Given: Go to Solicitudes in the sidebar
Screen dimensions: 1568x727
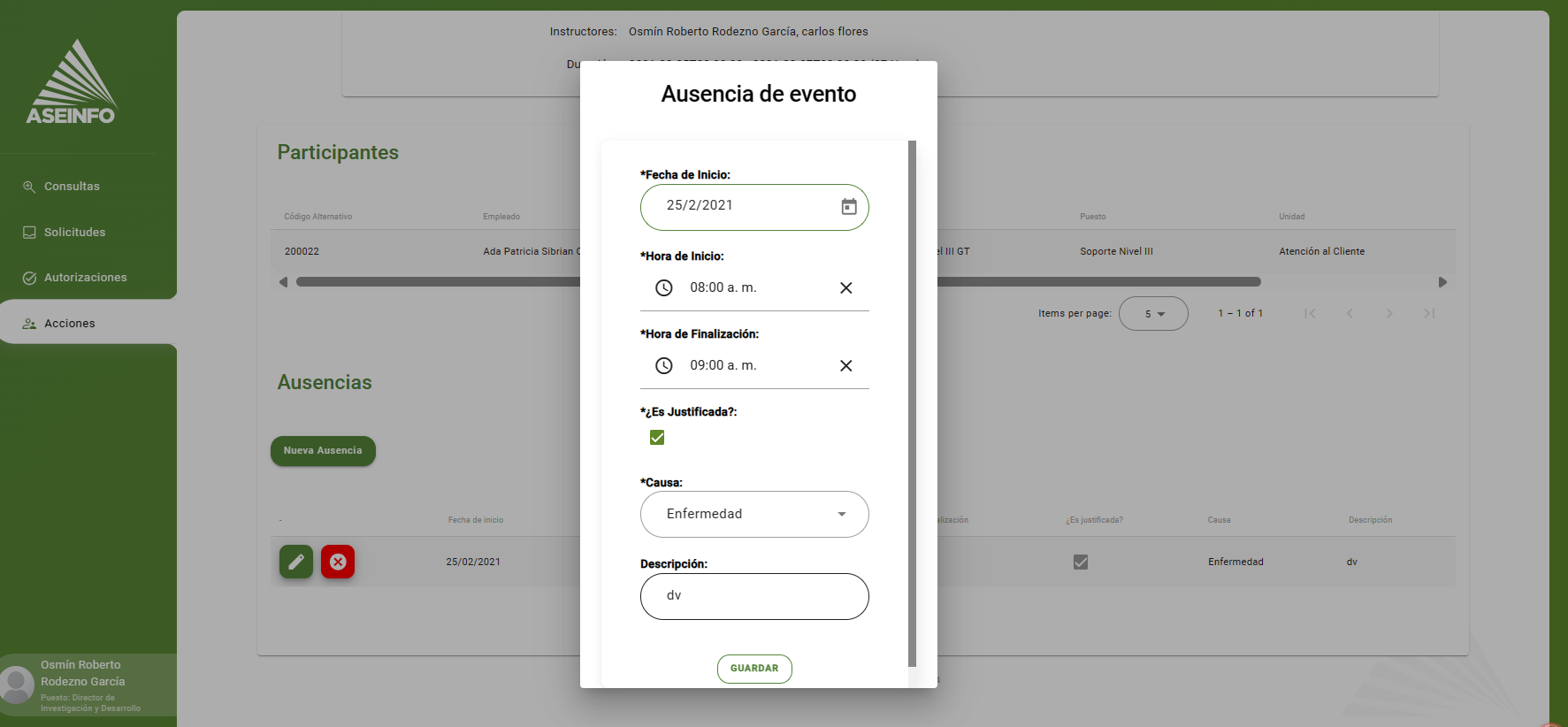Looking at the screenshot, I should pyautogui.click(x=74, y=233).
